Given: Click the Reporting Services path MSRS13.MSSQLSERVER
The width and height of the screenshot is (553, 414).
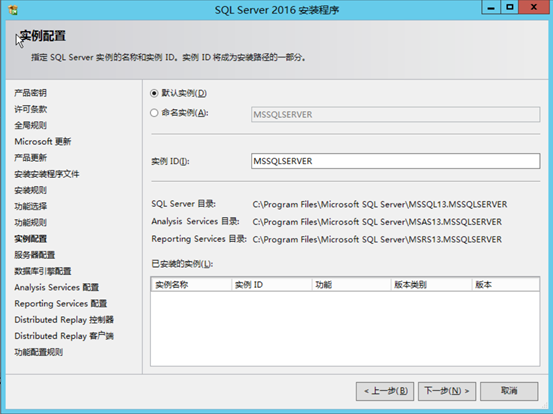Looking at the screenshot, I should click(x=377, y=239).
